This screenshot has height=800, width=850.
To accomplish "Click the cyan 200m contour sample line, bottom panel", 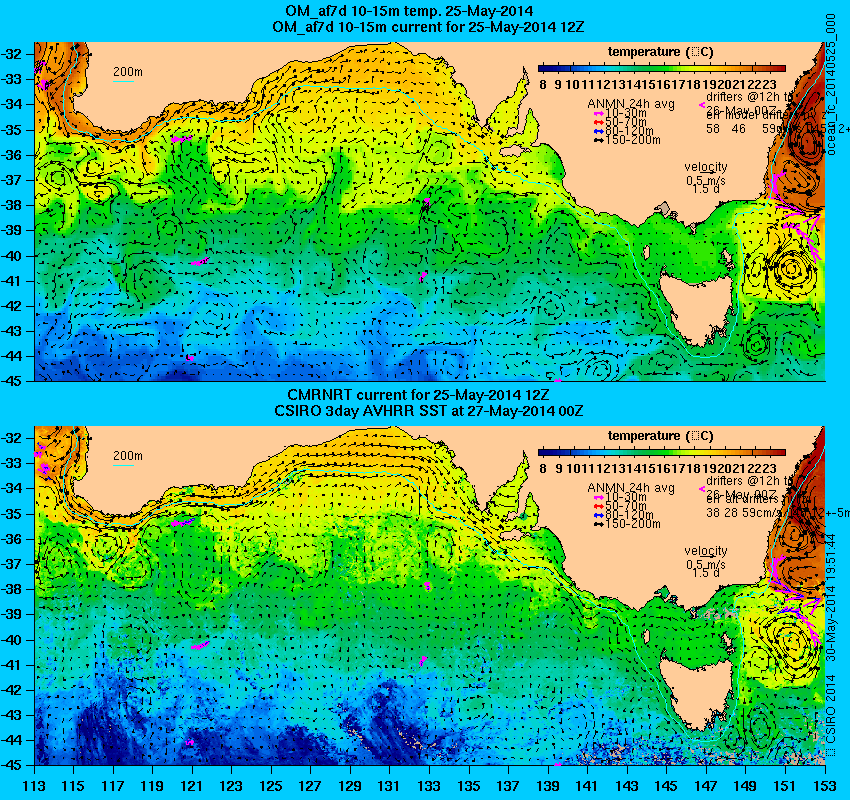I will tap(123, 466).
